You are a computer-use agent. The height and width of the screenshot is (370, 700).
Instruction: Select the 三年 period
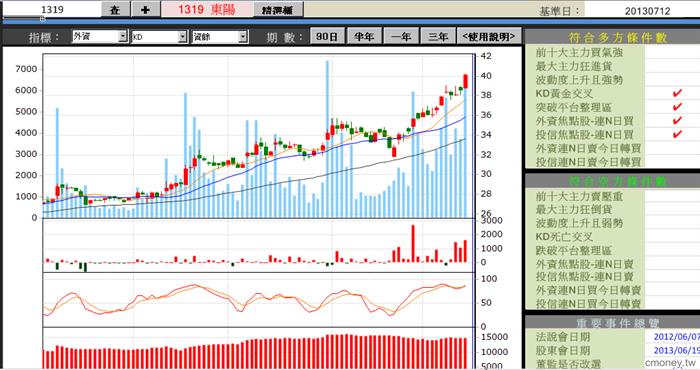pyautogui.click(x=438, y=36)
